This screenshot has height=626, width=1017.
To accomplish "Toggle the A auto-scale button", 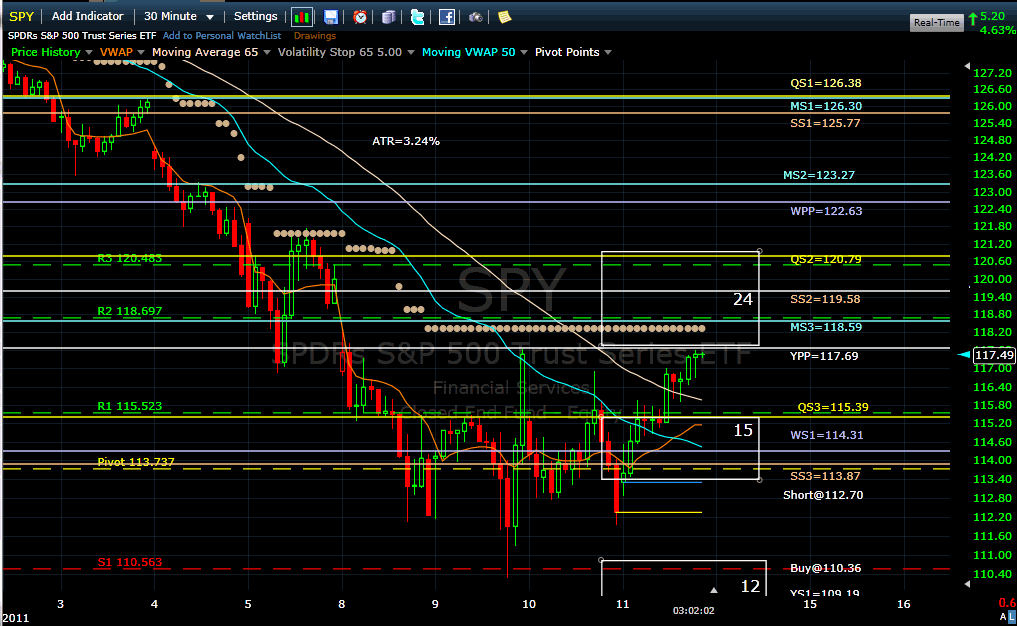I will 1003,616.
